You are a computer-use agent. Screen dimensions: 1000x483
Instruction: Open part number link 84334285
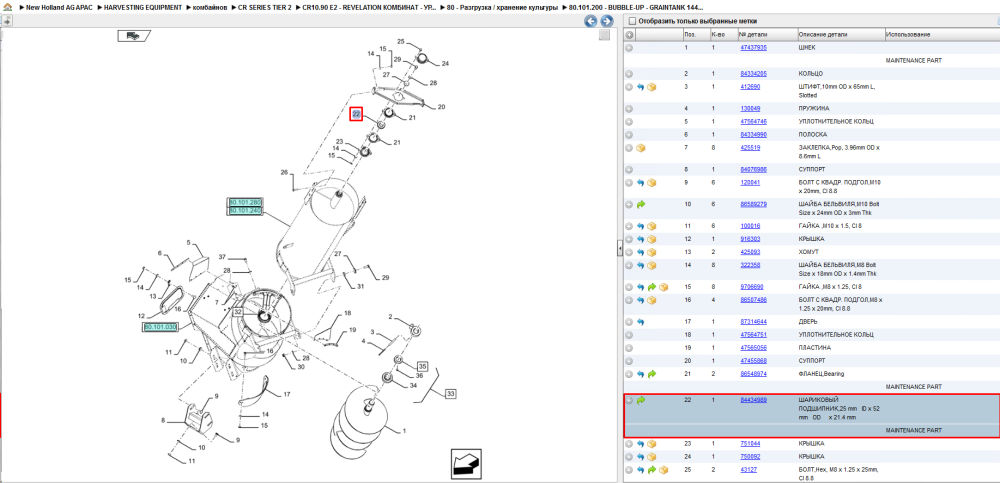coord(753,74)
